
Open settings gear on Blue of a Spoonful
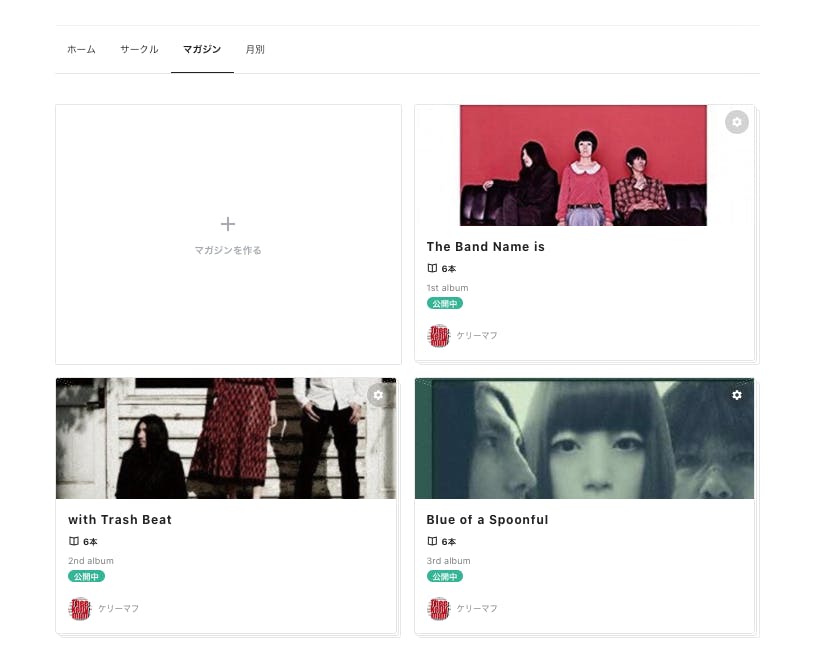point(737,395)
